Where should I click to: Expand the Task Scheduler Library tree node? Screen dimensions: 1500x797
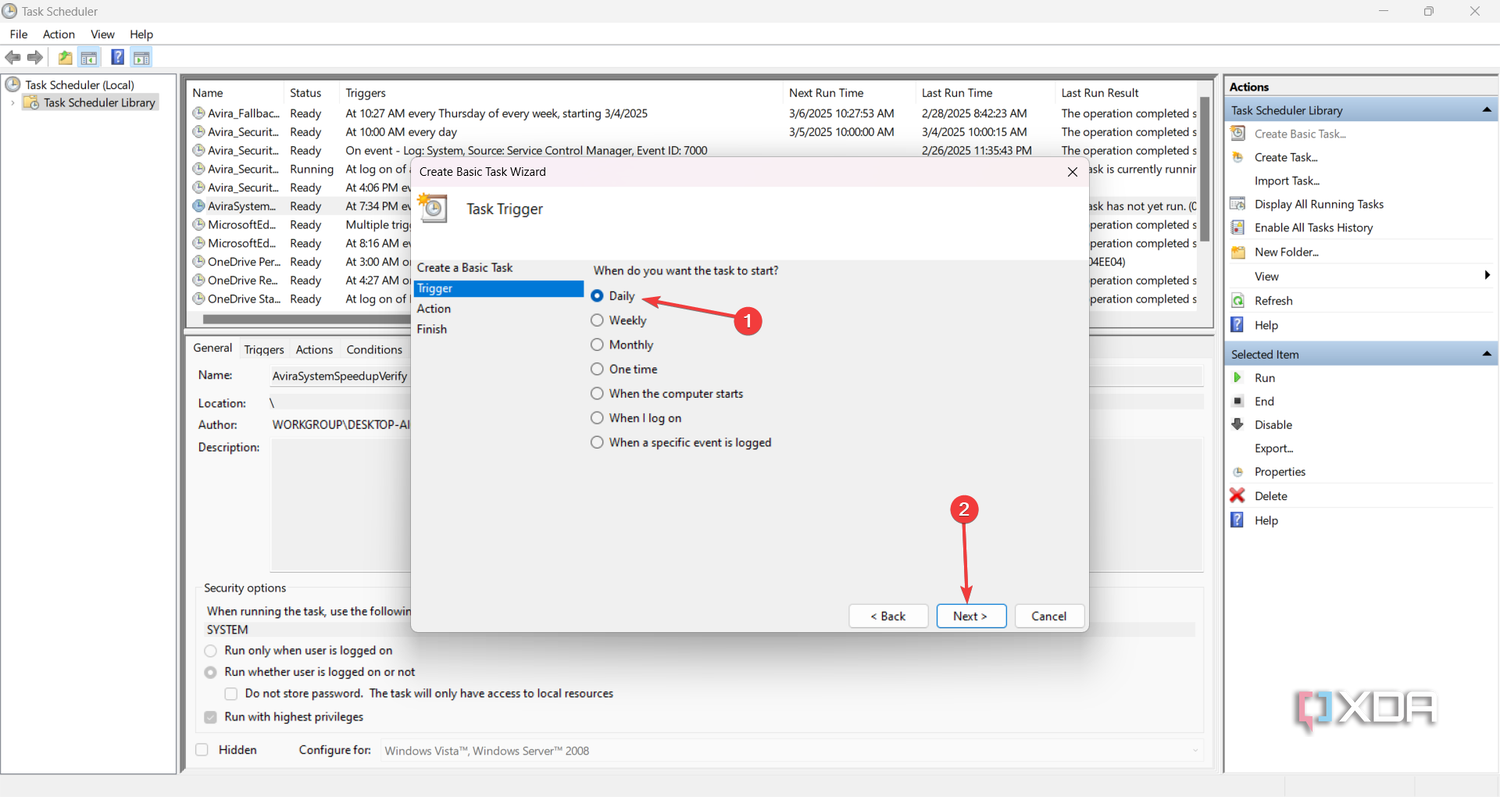(12, 103)
